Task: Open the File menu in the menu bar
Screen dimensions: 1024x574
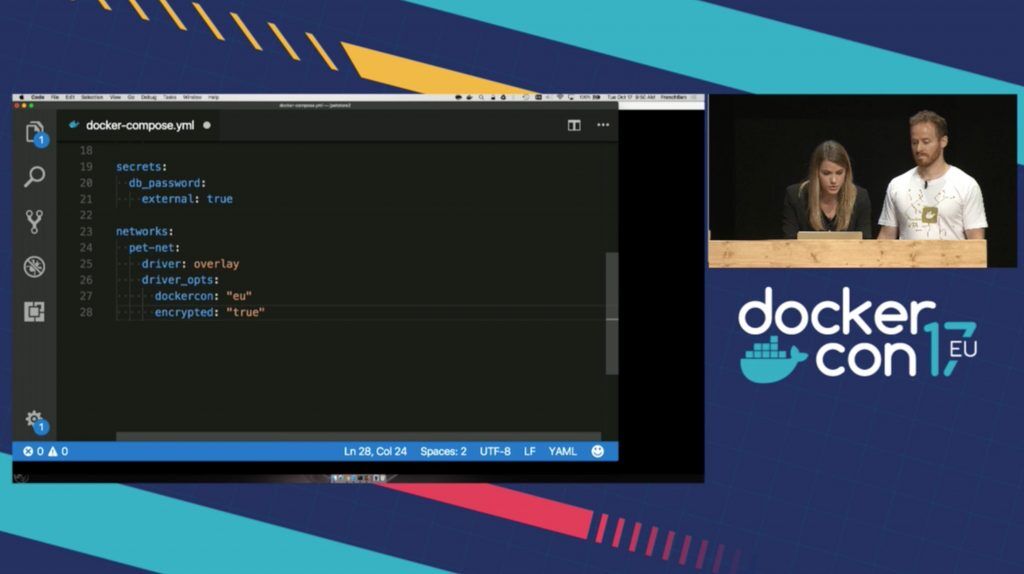Action: pos(55,97)
